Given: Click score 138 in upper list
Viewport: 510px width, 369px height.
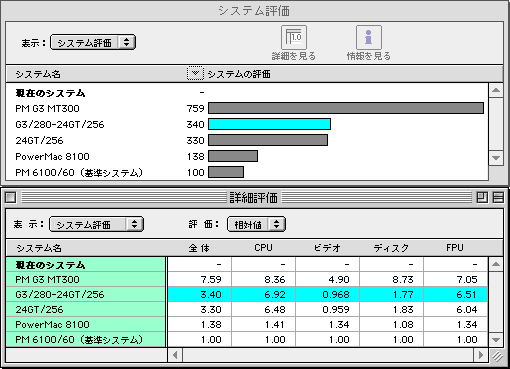Looking at the screenshot, I should coord(195,156).
